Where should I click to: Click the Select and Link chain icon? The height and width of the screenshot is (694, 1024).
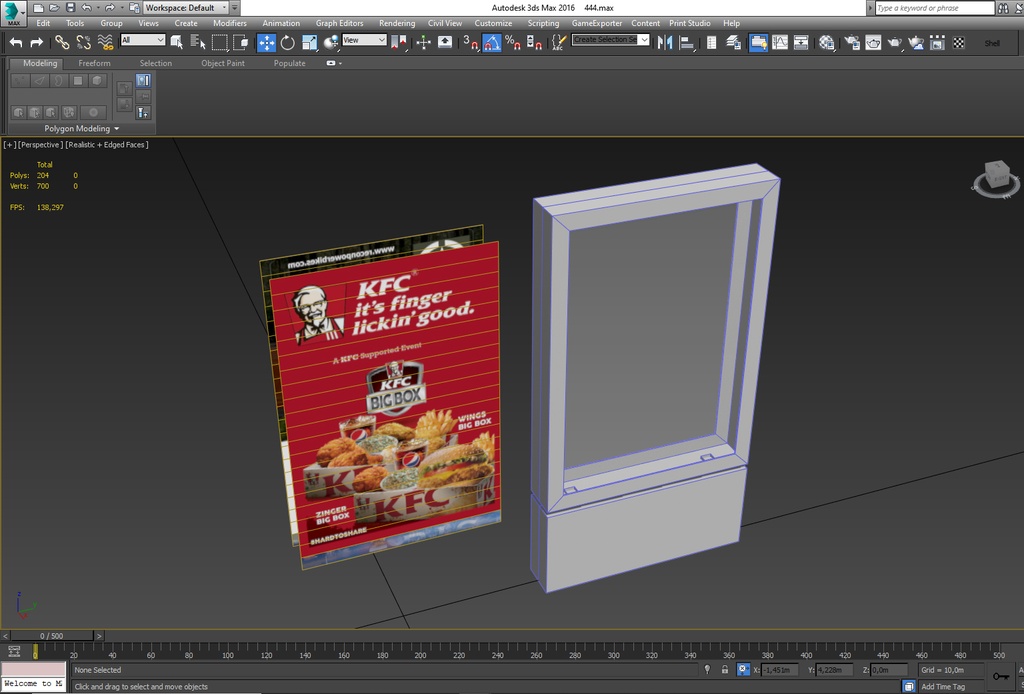pyautogui.click(x=62, y=42)
